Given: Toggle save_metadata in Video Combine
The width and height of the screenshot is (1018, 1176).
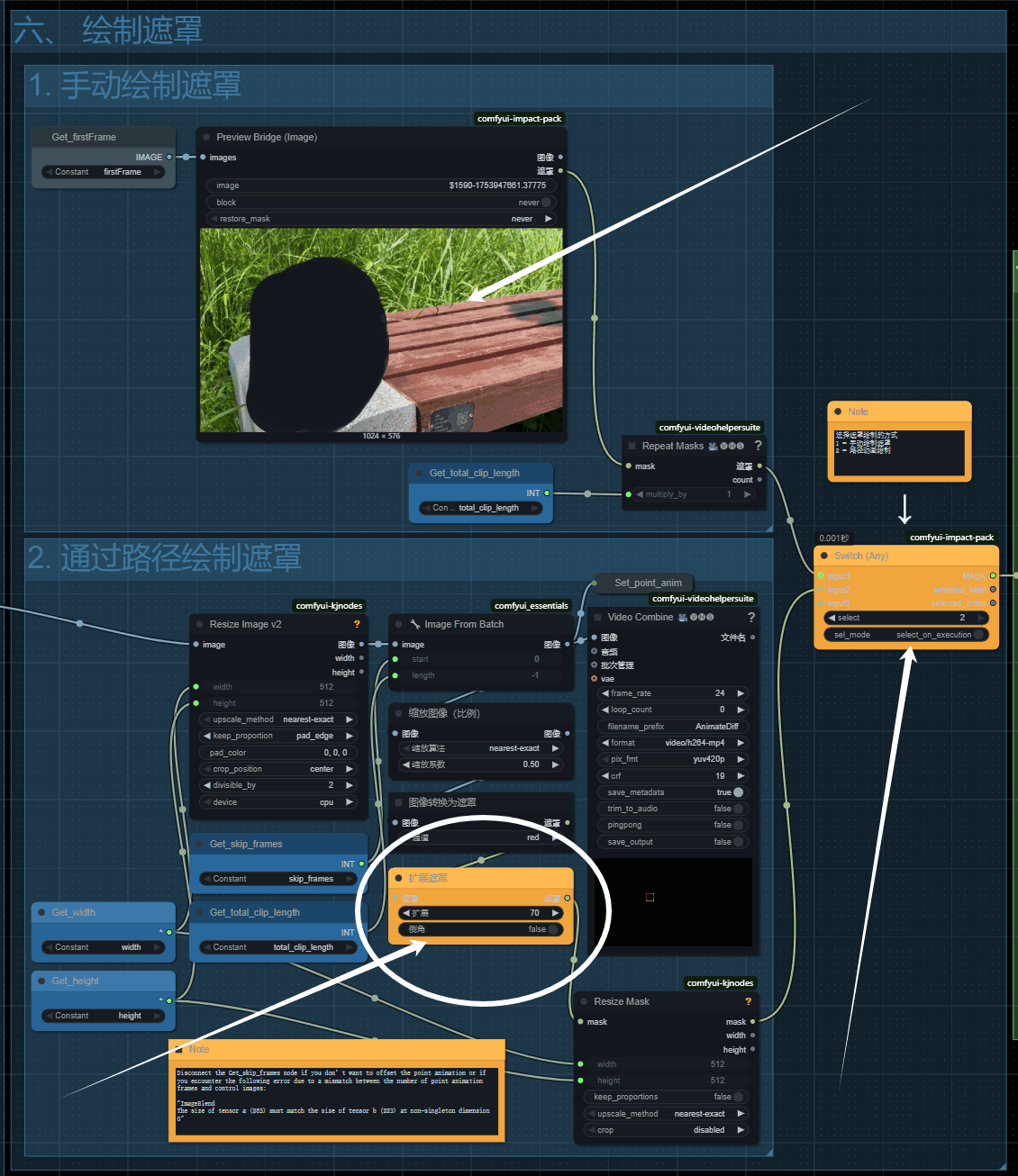Looking at the screenshot, I should (x=738, y=792).
